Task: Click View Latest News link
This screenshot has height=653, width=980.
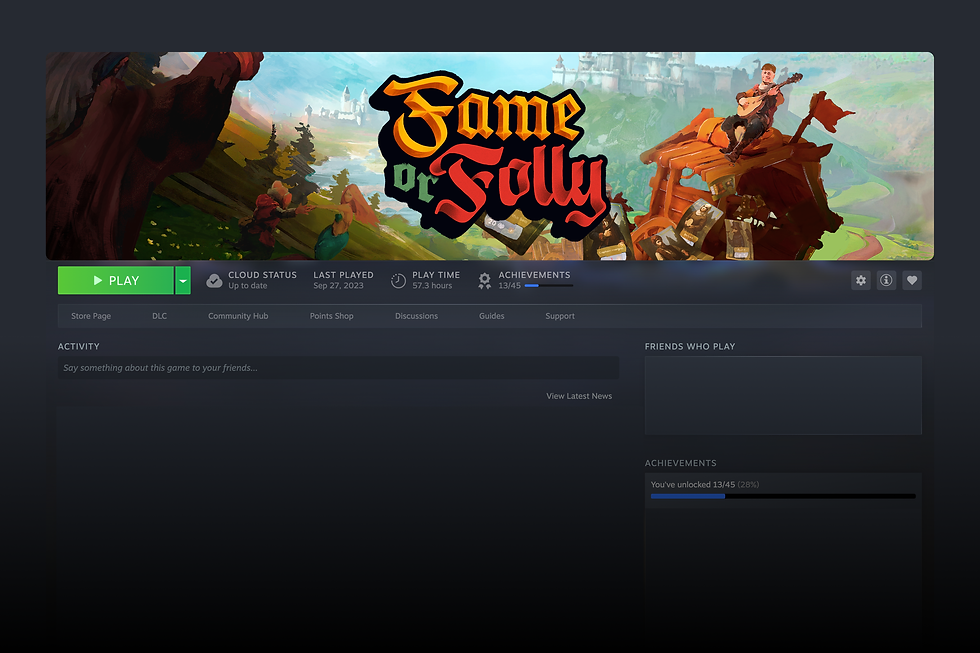Action: point(579,396)
